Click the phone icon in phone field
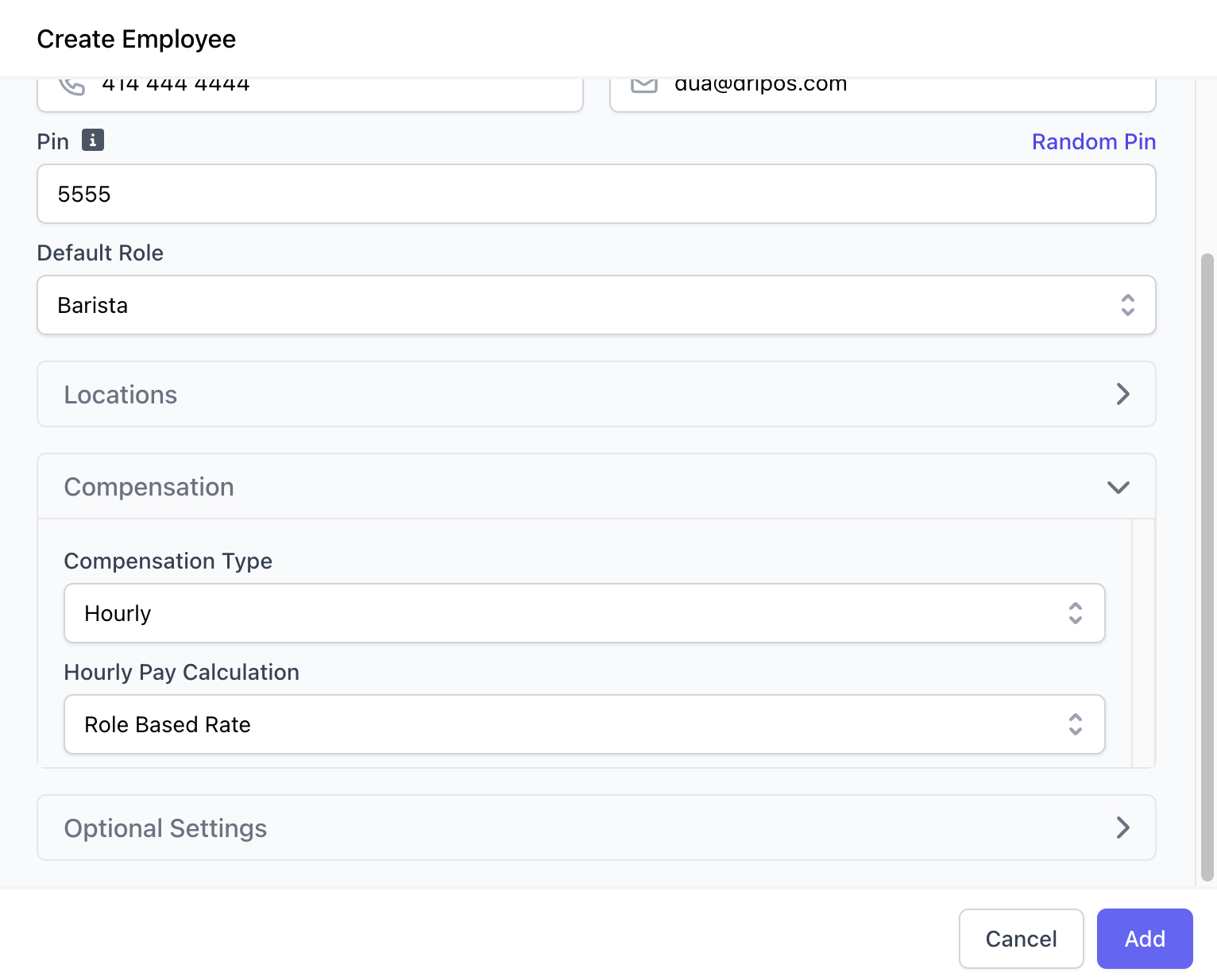1217x980 pixels. (x=72, y=85)
